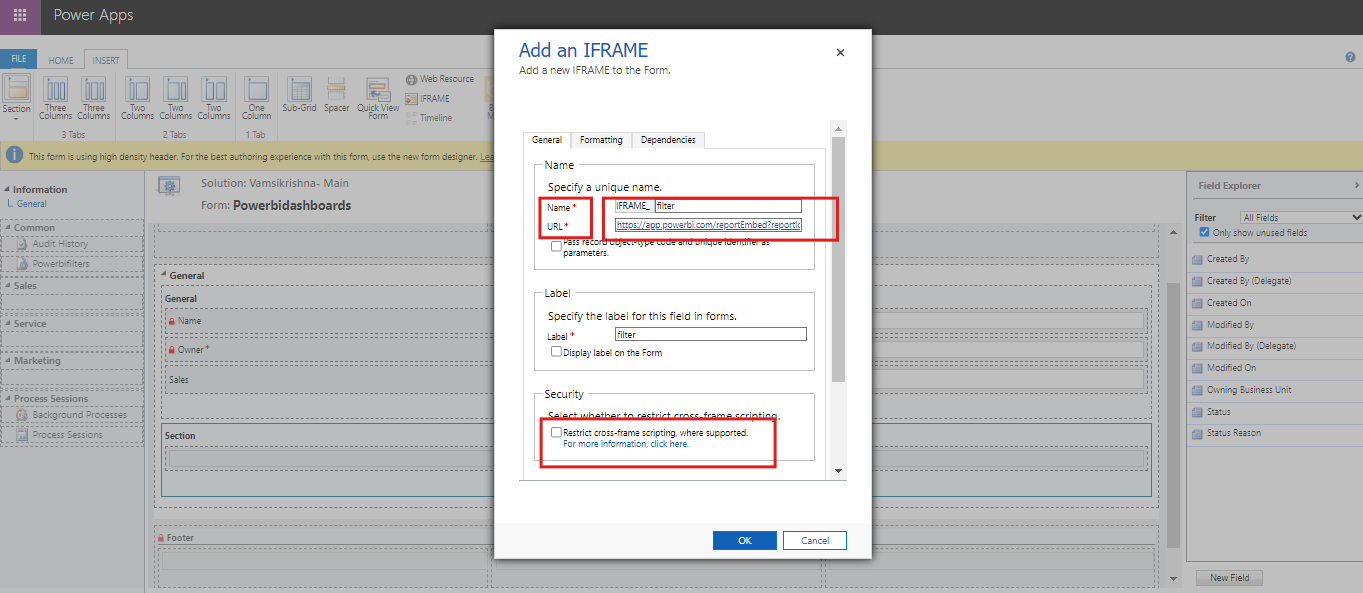The height and width of the screenshot is (593, 1363).
Task: Collapse the Field Explorer panel chevron
Action: click(x=1357, y=185)
